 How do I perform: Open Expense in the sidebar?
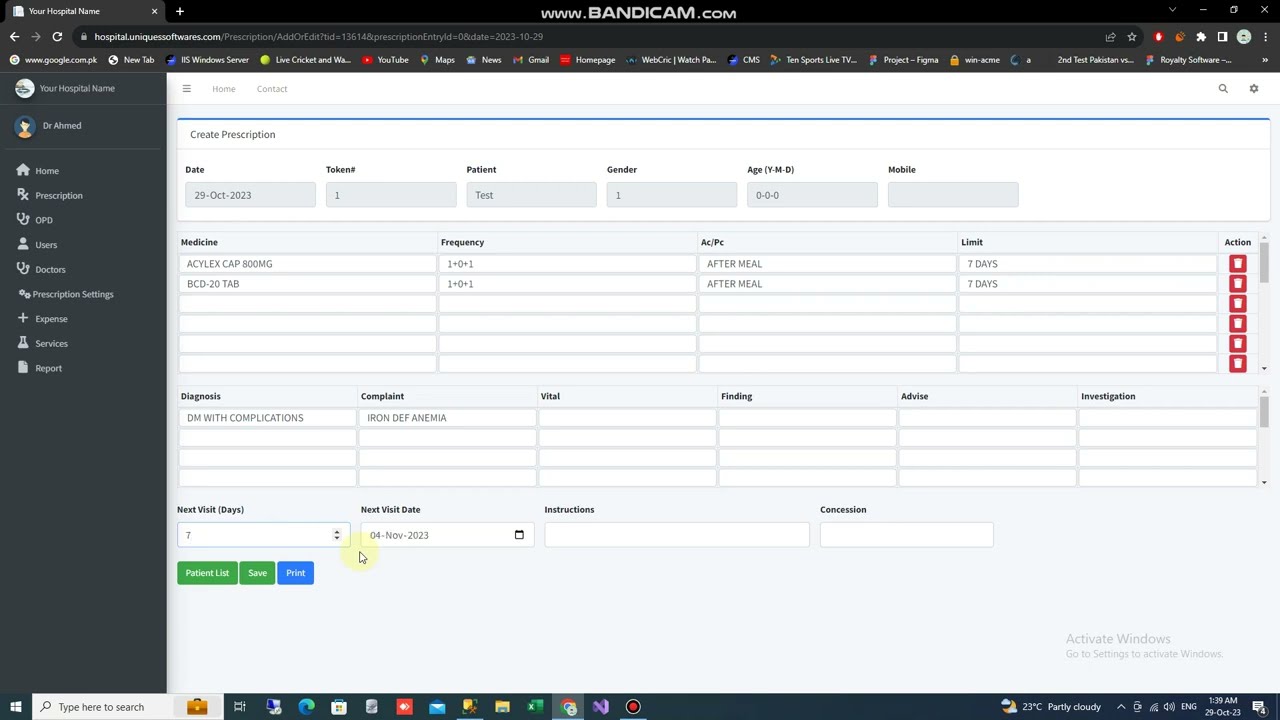pos(51,319)
